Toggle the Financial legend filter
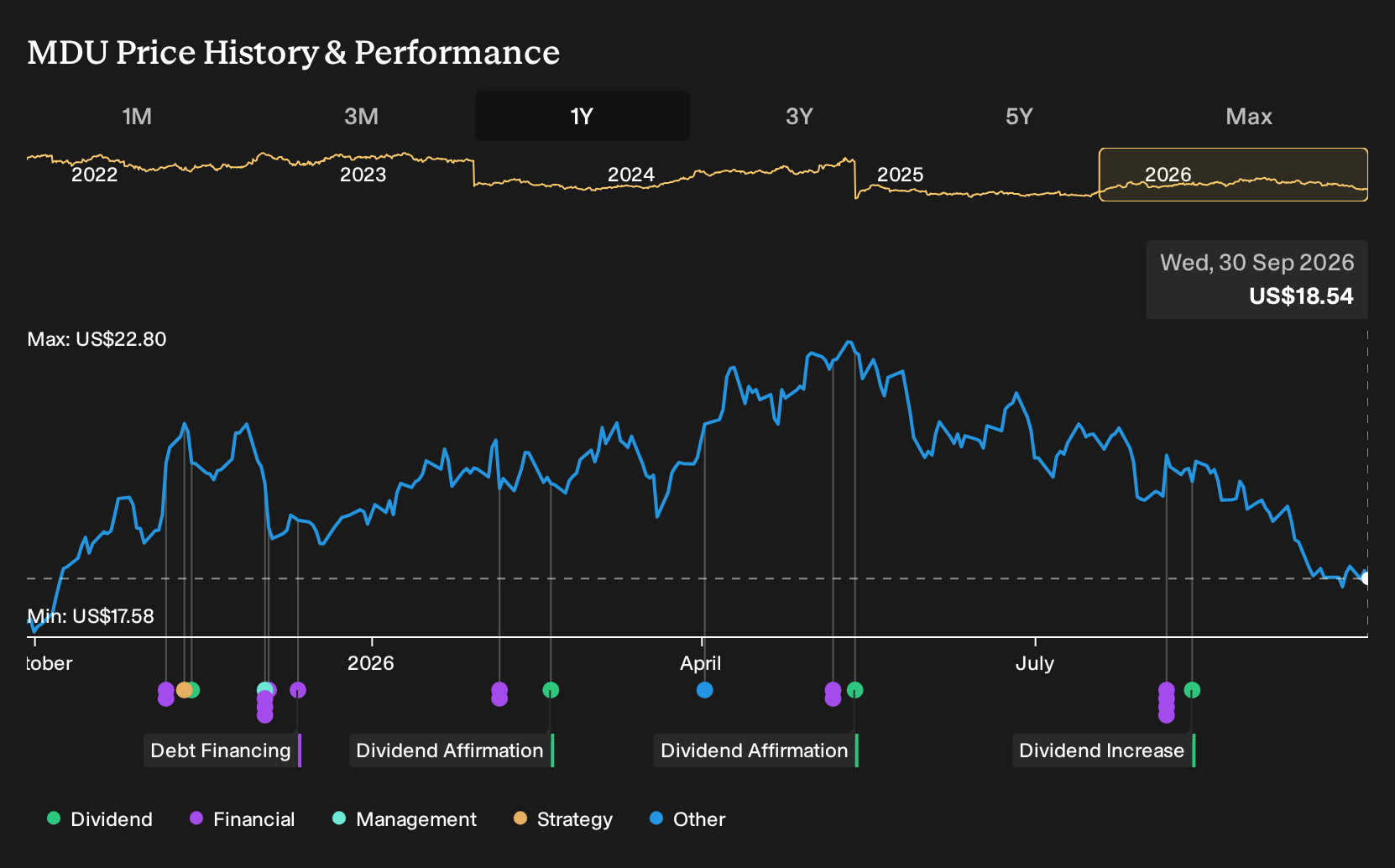Viewport: 1395px width, 868px height. 242,819
